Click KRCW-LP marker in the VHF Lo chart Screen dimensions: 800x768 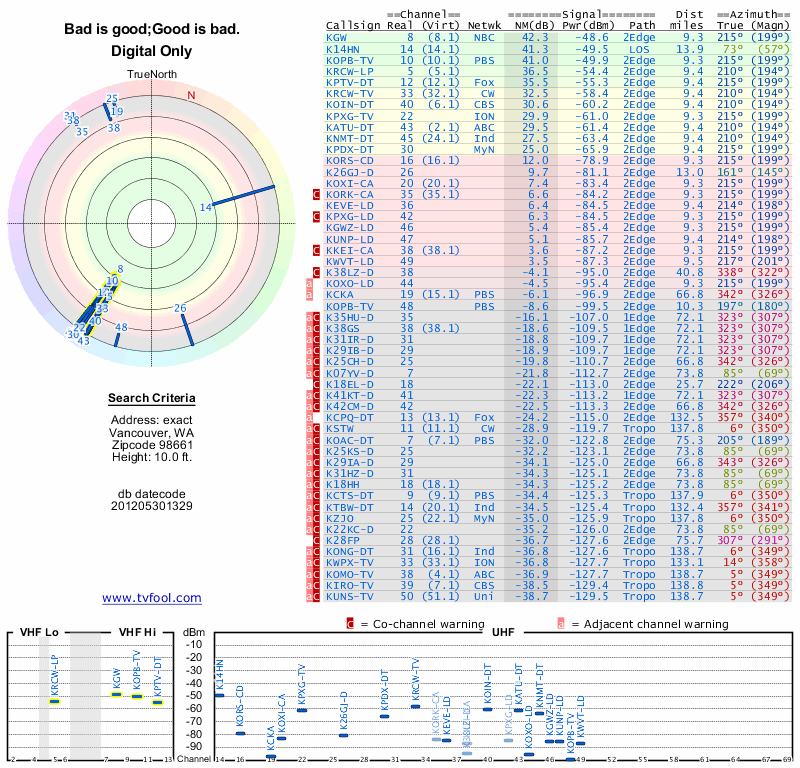point(55,701)
